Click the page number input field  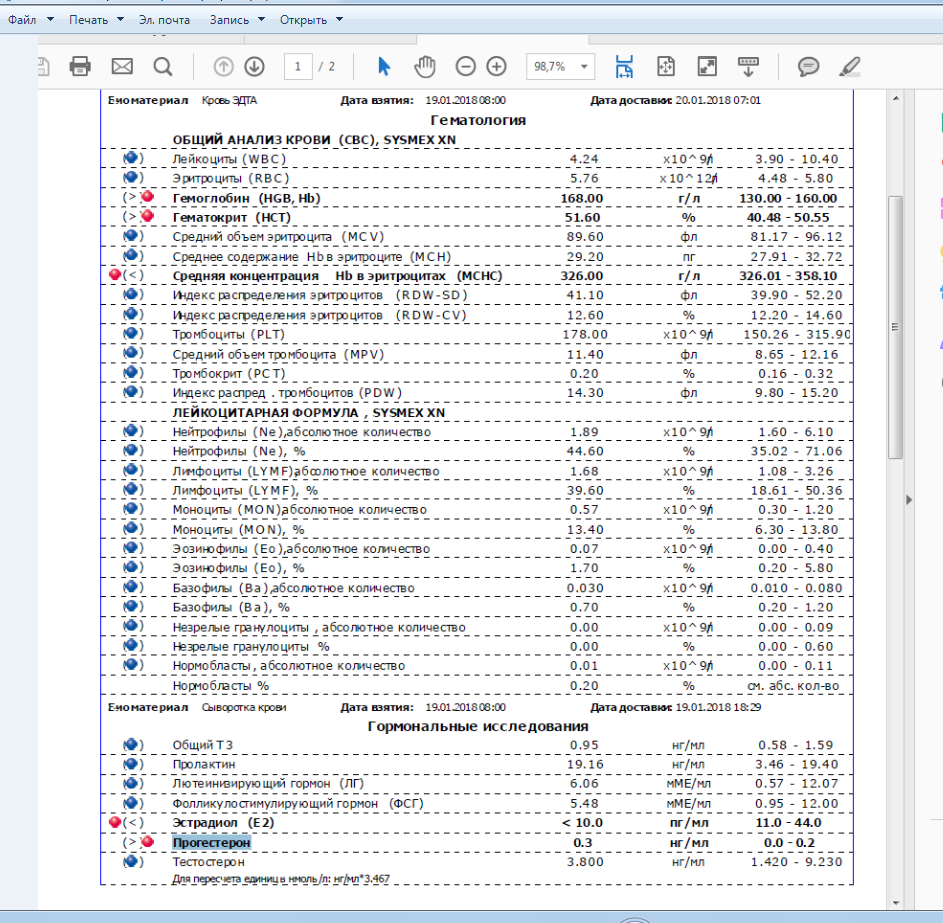(x=298, y=66)
